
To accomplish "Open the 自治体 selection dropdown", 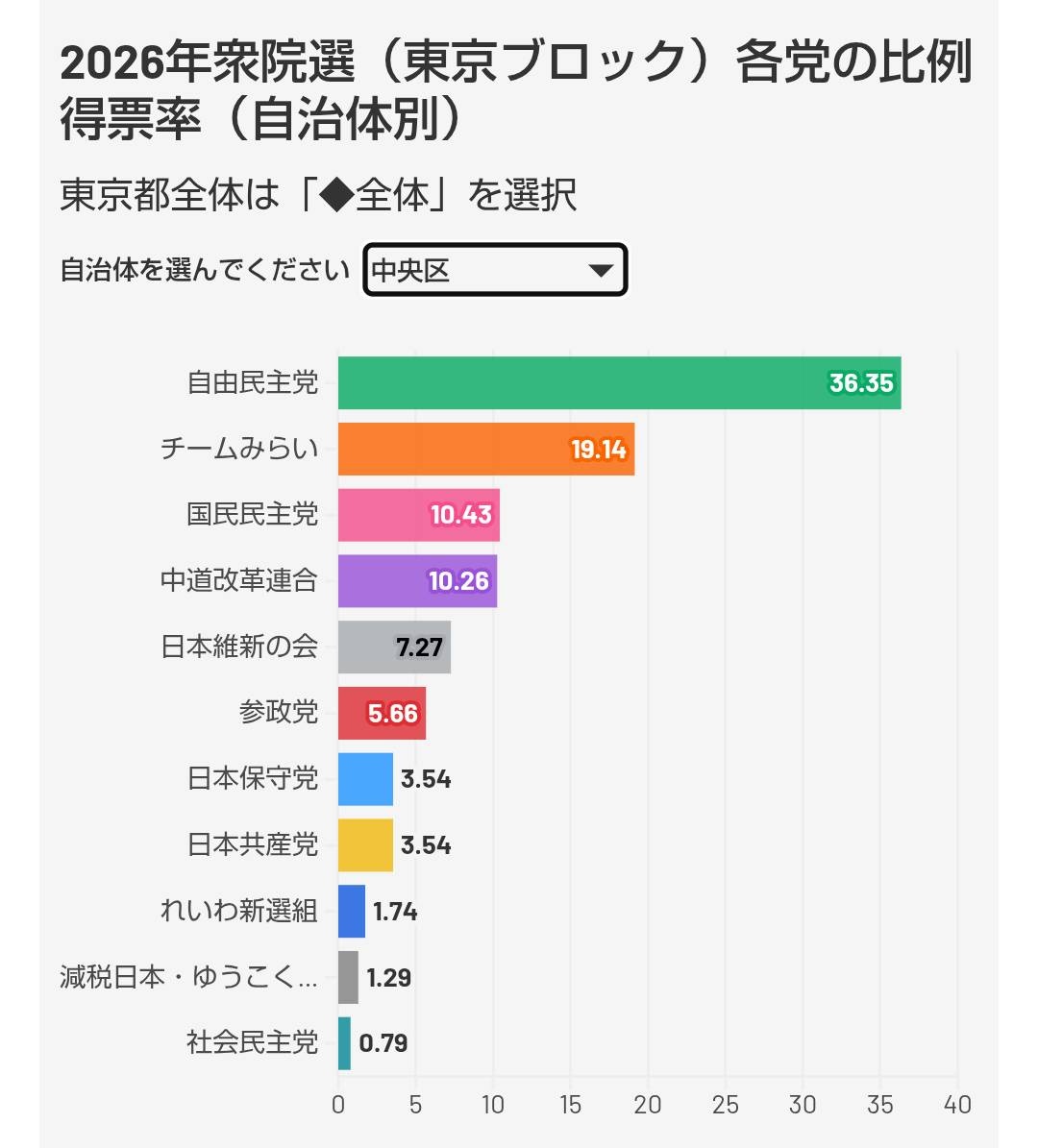I will 494,271.
